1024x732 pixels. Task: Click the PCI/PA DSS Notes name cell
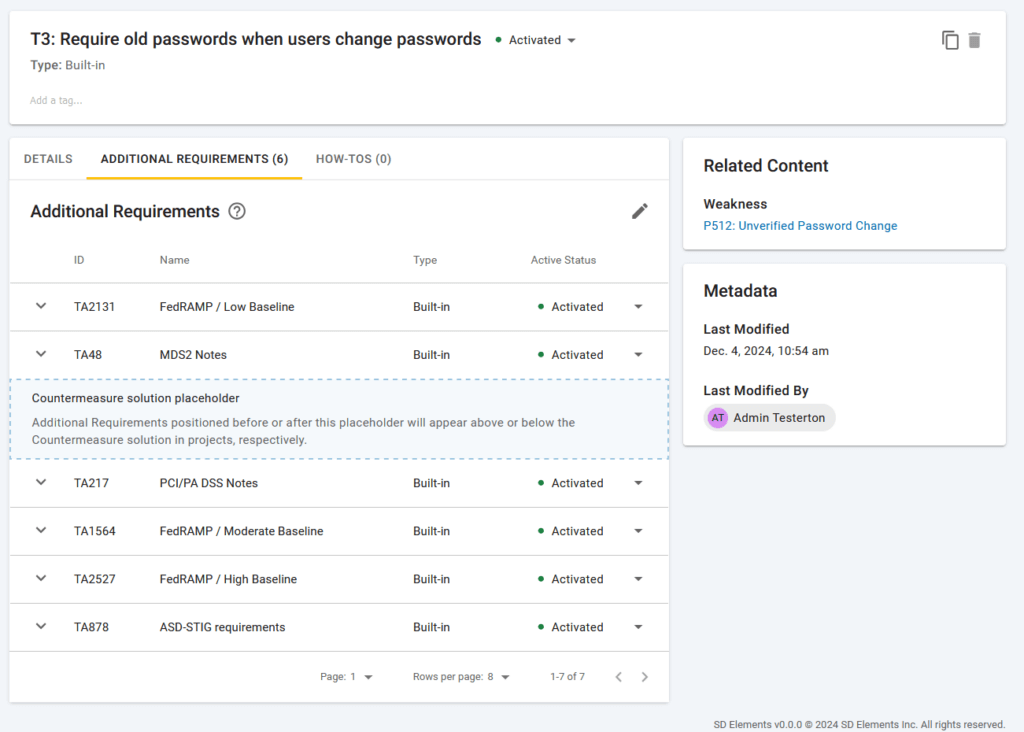(209, 483)
